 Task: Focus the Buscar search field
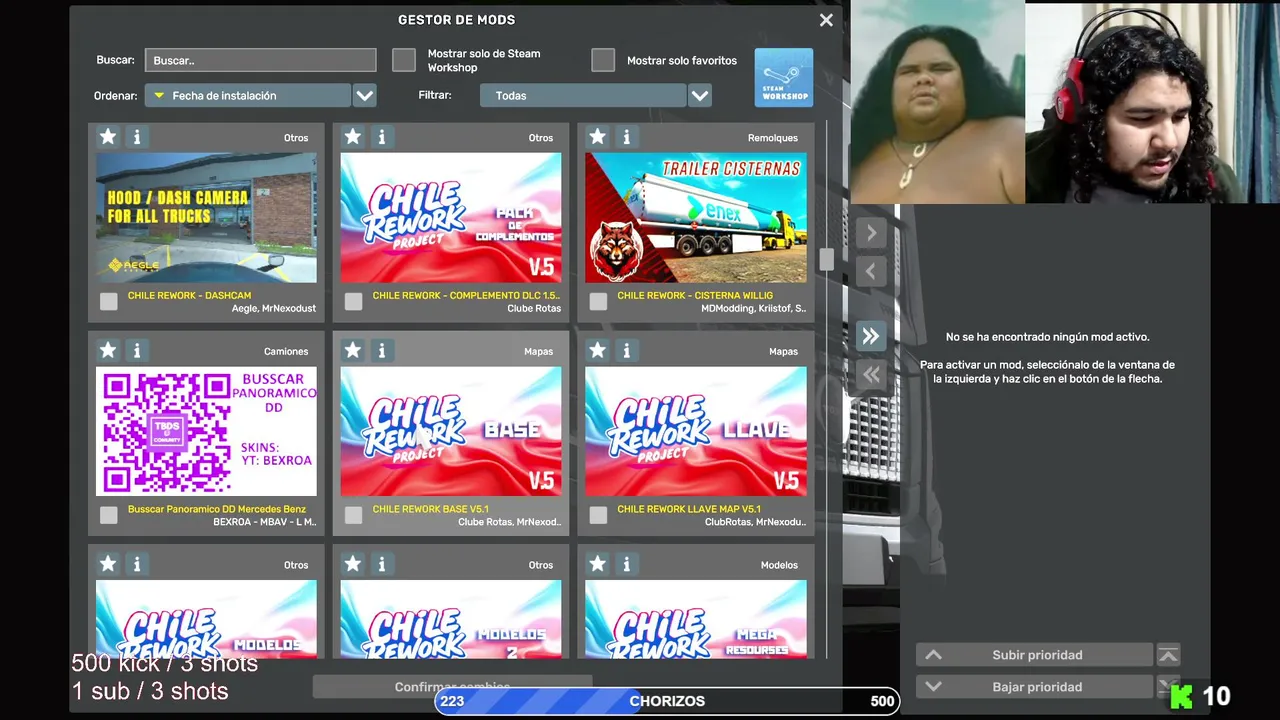(x=260, y=60)
